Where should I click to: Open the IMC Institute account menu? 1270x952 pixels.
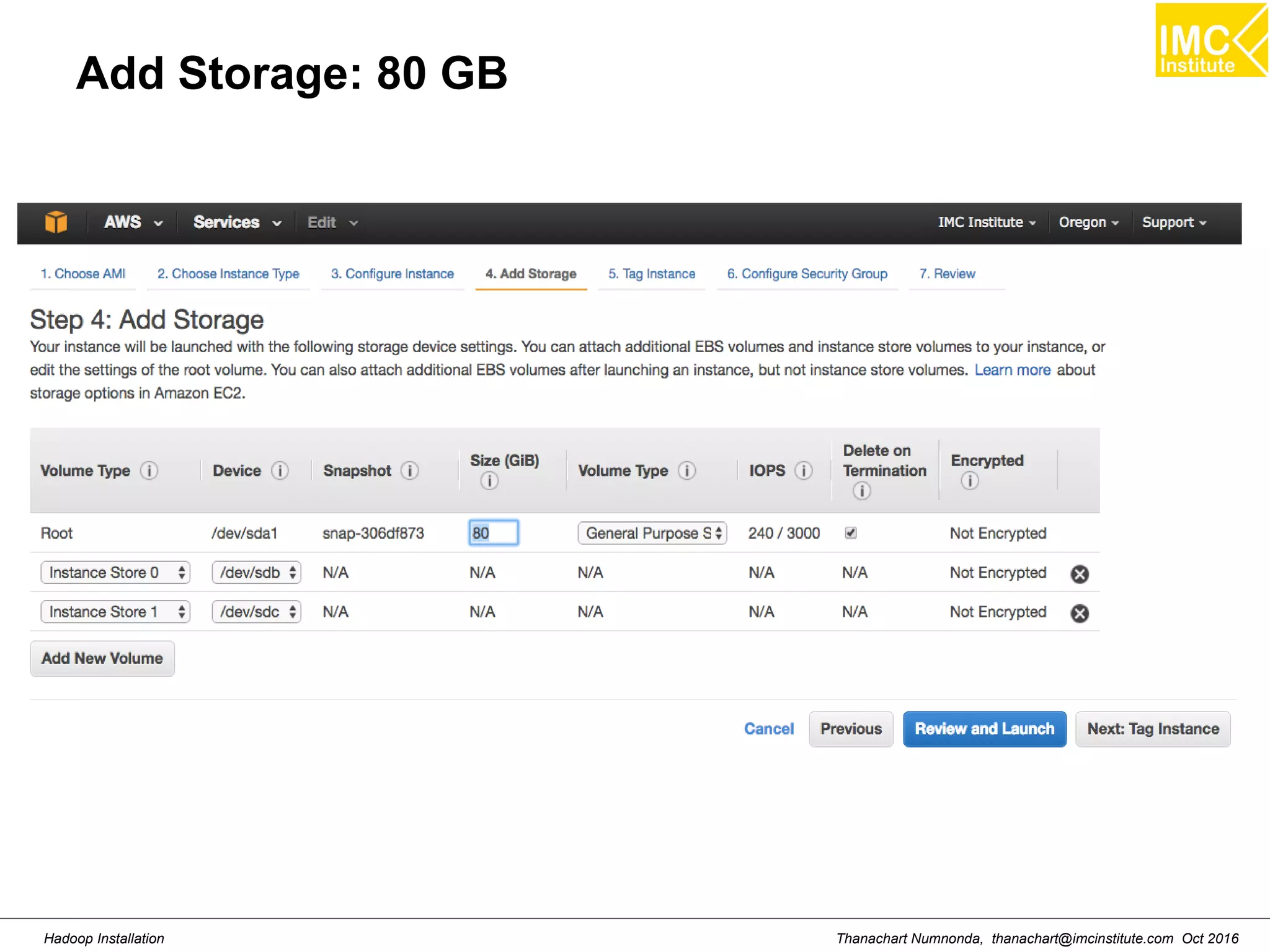pyautogui.click(x=987, y=222)
